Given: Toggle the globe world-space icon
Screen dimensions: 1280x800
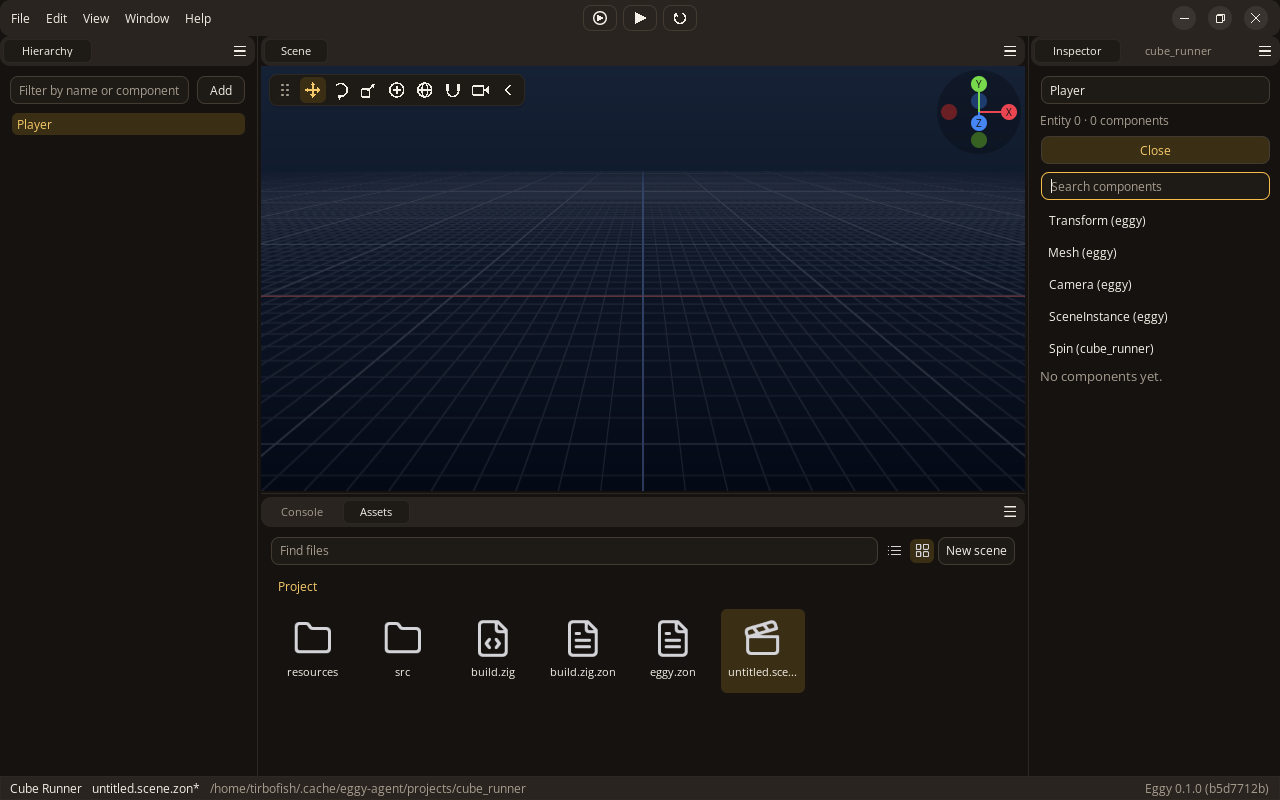Looking at the screenshot, I should [x=425, y=90].
